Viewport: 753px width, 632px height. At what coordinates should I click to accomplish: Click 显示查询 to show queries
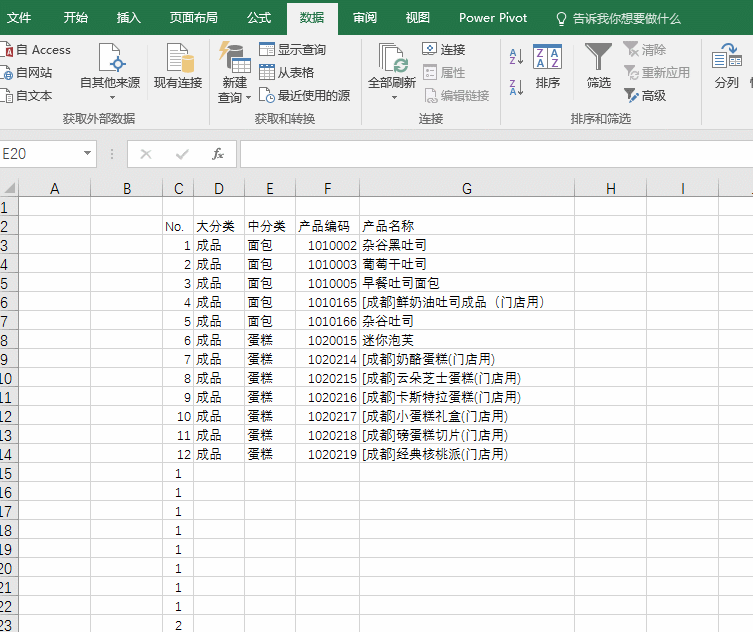291,50
